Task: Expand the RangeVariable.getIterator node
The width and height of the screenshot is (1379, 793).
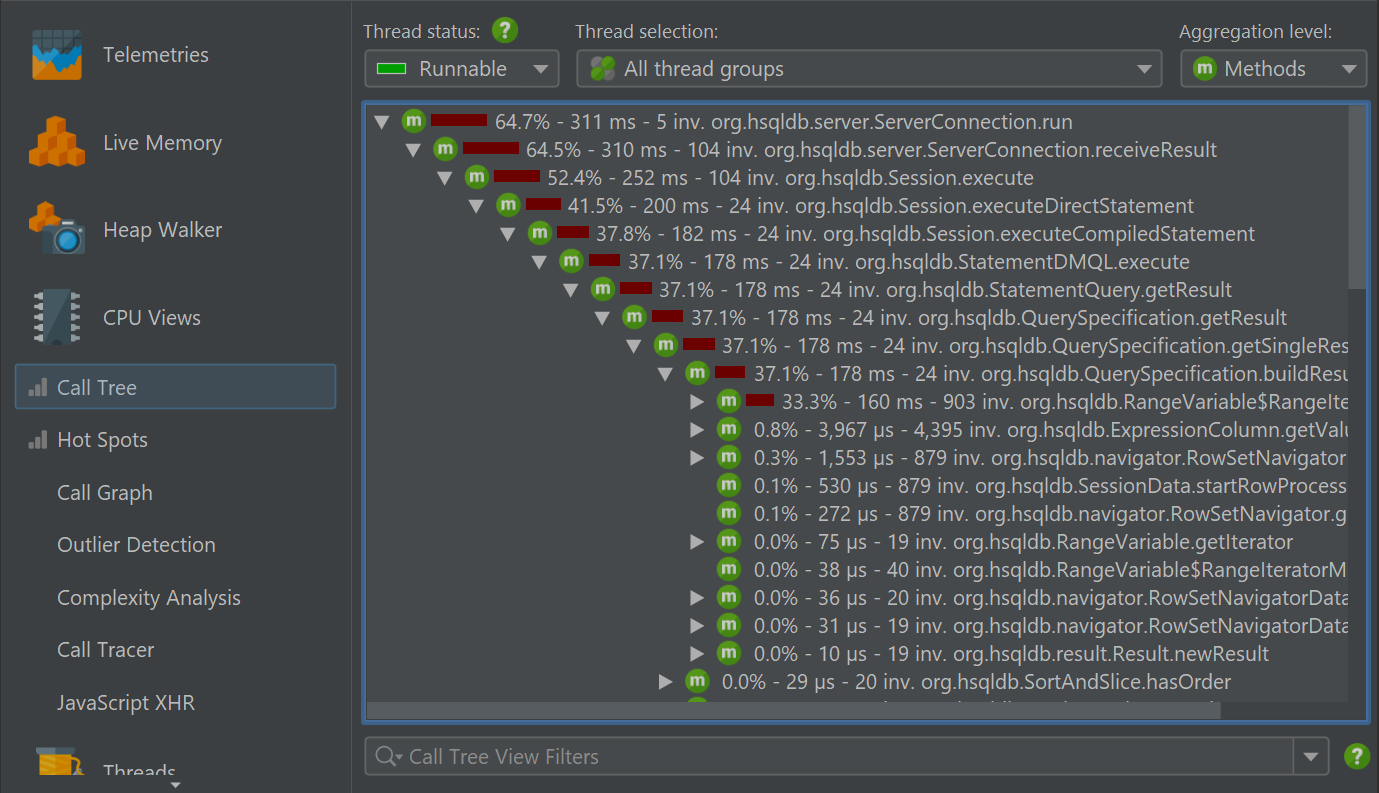Action: (x=698, y=542)
